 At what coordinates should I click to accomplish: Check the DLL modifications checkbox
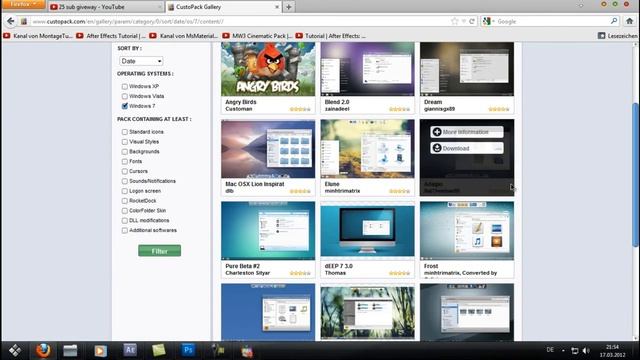coord(124,220)
